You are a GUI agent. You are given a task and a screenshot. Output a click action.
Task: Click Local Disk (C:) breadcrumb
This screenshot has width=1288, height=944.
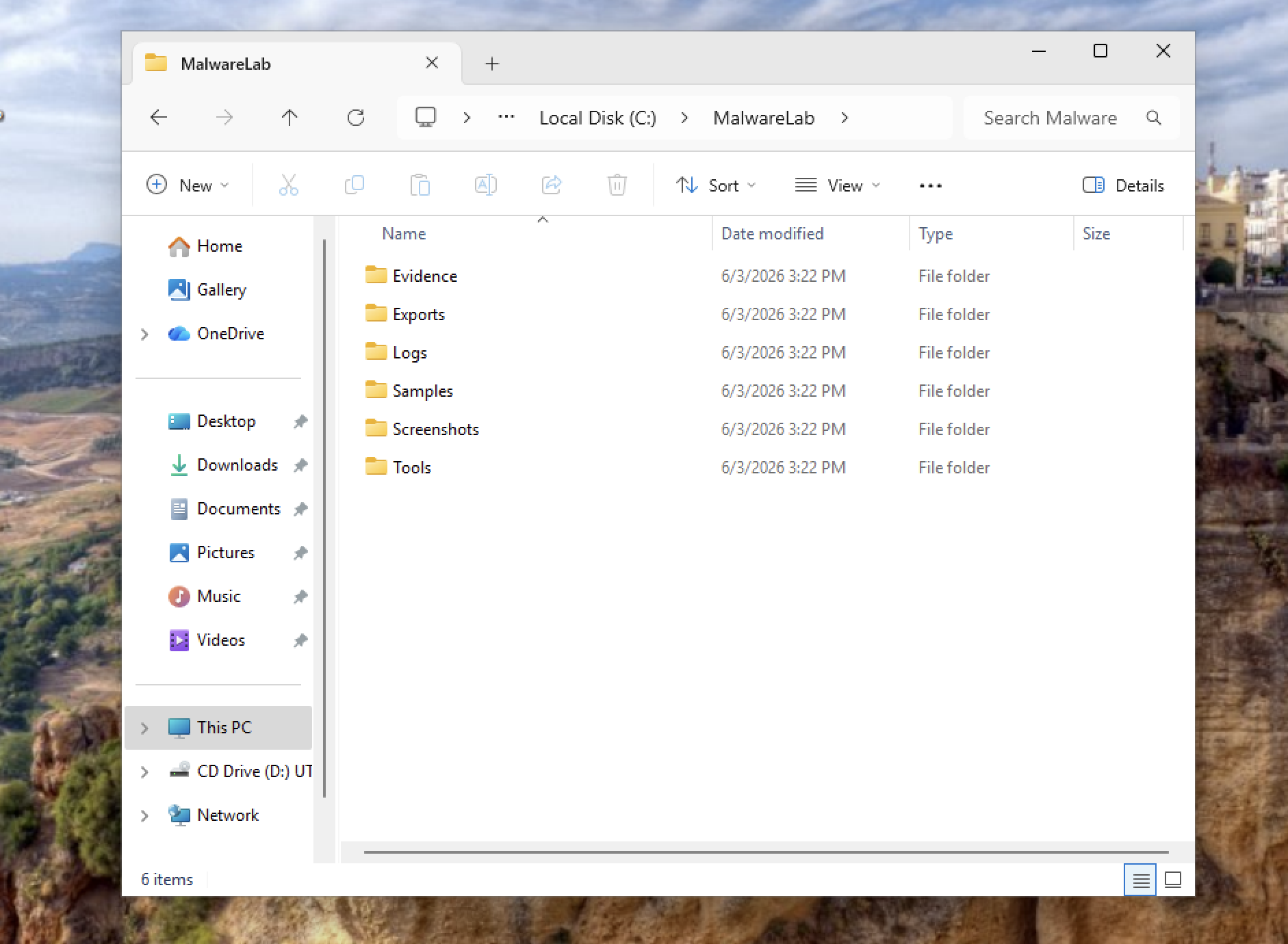pyautogui.click(x=597, y=118)
